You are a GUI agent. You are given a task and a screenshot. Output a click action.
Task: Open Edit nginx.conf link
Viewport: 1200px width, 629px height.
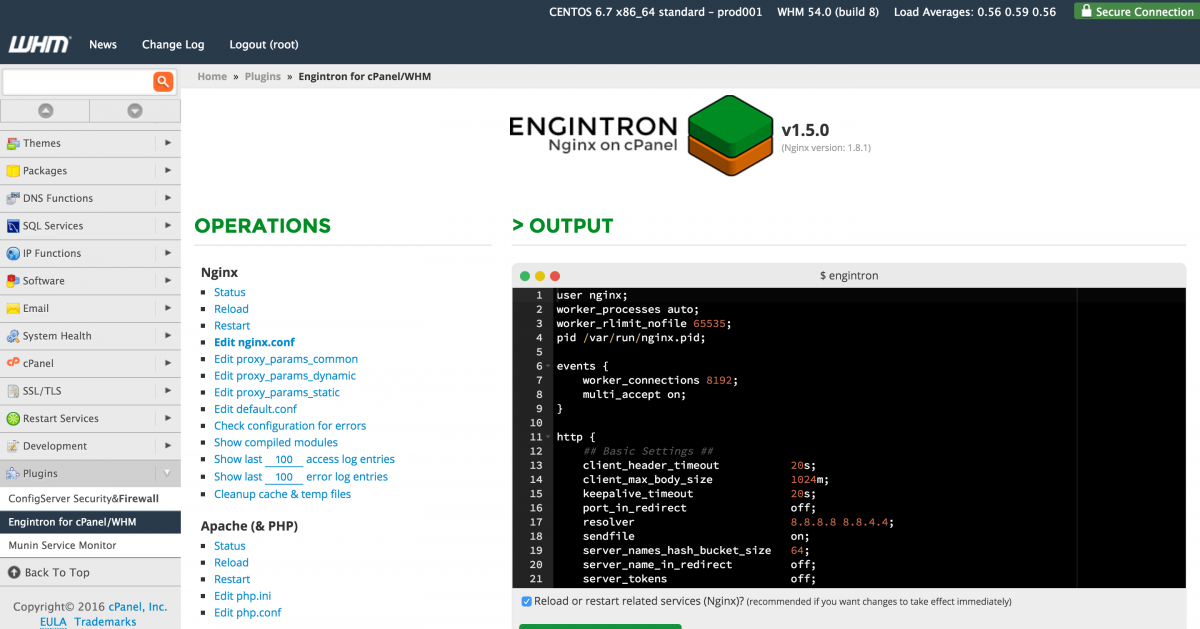point(254,342)
